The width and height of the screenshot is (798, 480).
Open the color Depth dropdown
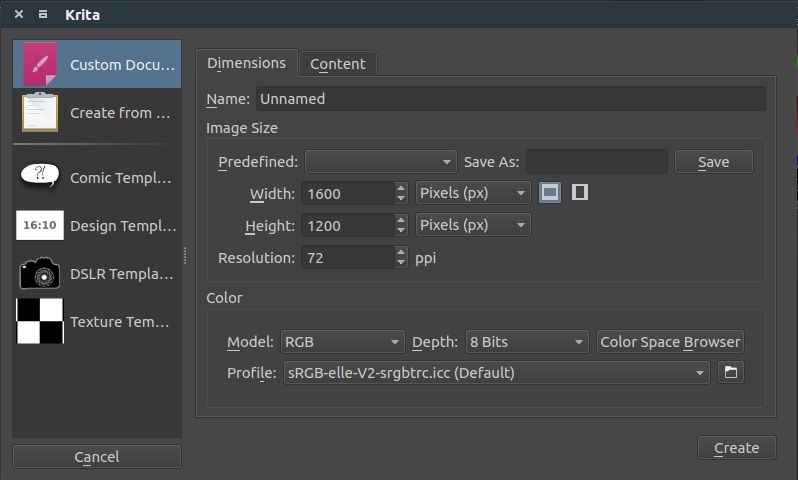pos(527,342)
